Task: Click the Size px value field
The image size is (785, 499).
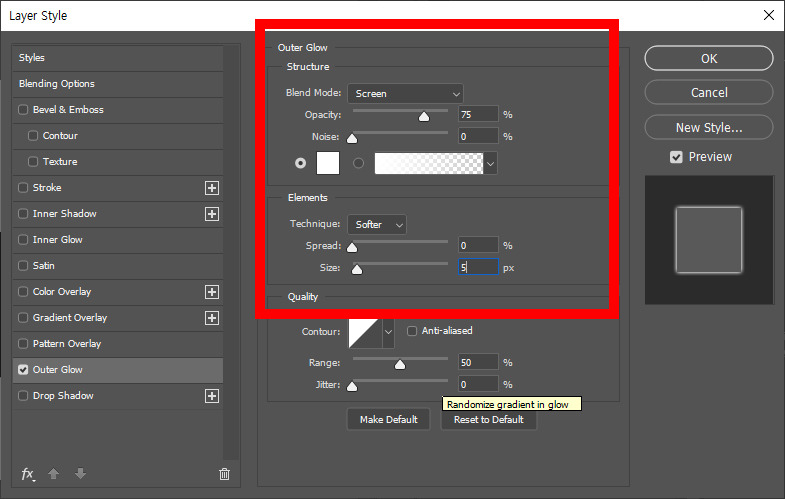Action: (x=478, y=267)
